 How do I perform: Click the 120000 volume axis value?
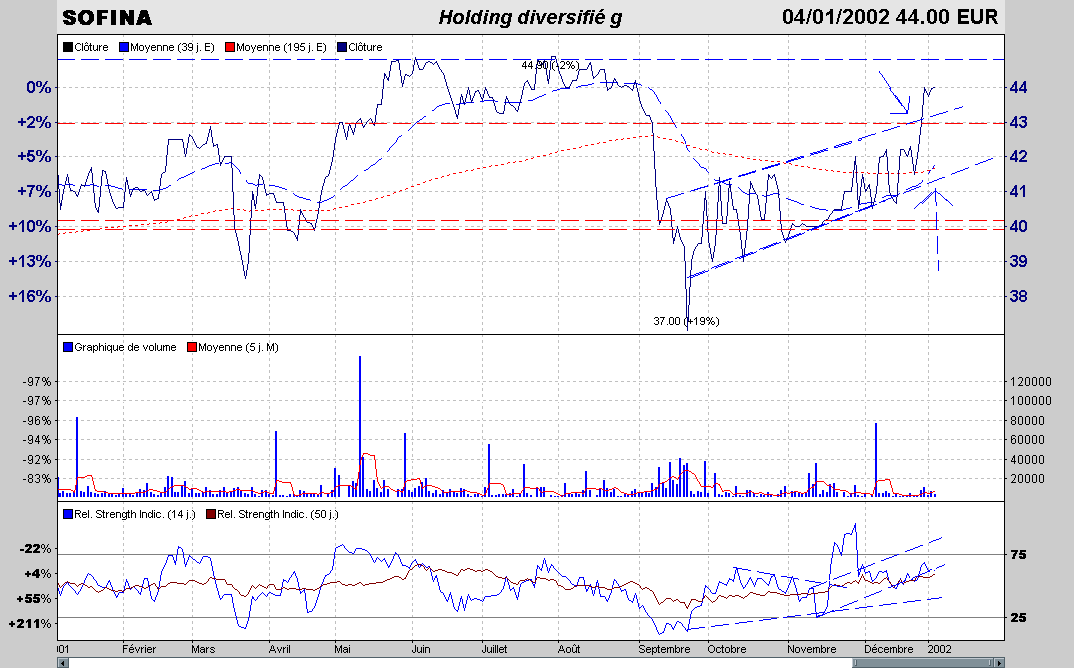tap(1030, 382)
